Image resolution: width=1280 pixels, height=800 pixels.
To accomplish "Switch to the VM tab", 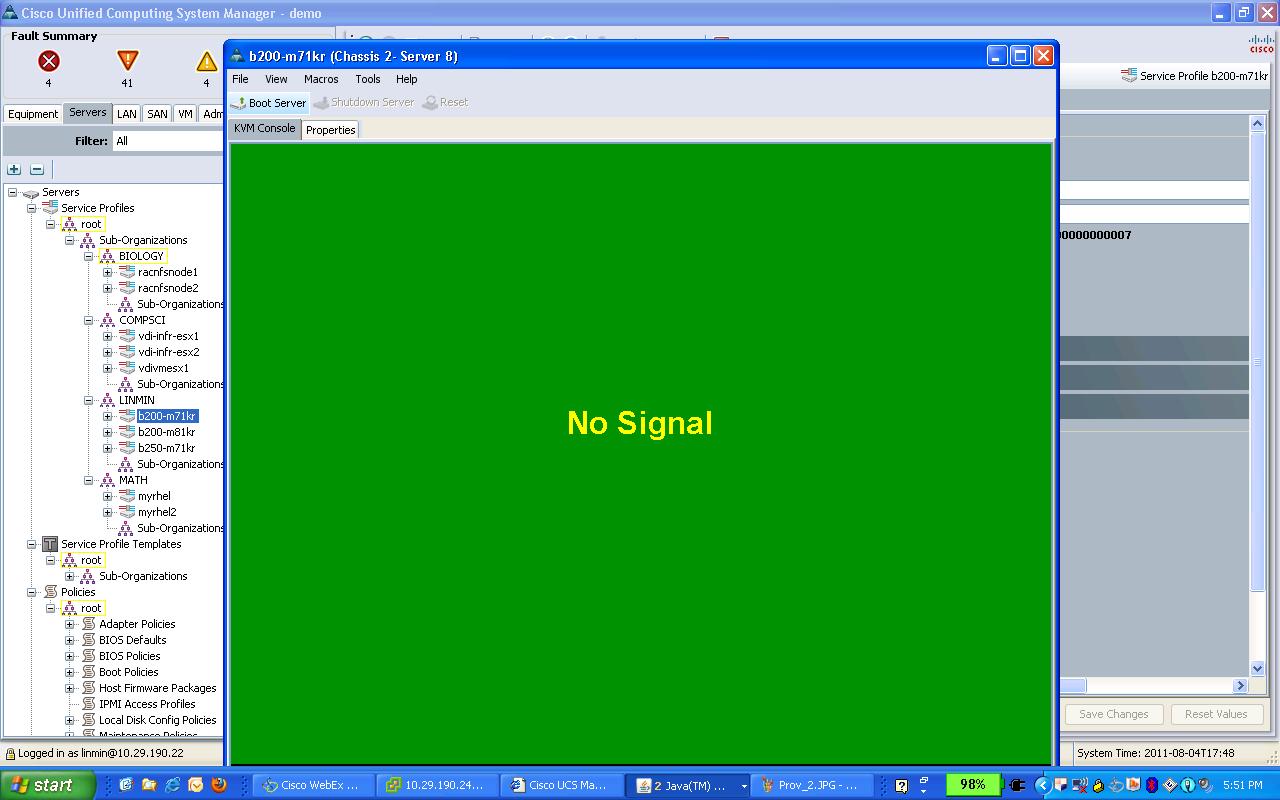I will click(x=185, y=114).
